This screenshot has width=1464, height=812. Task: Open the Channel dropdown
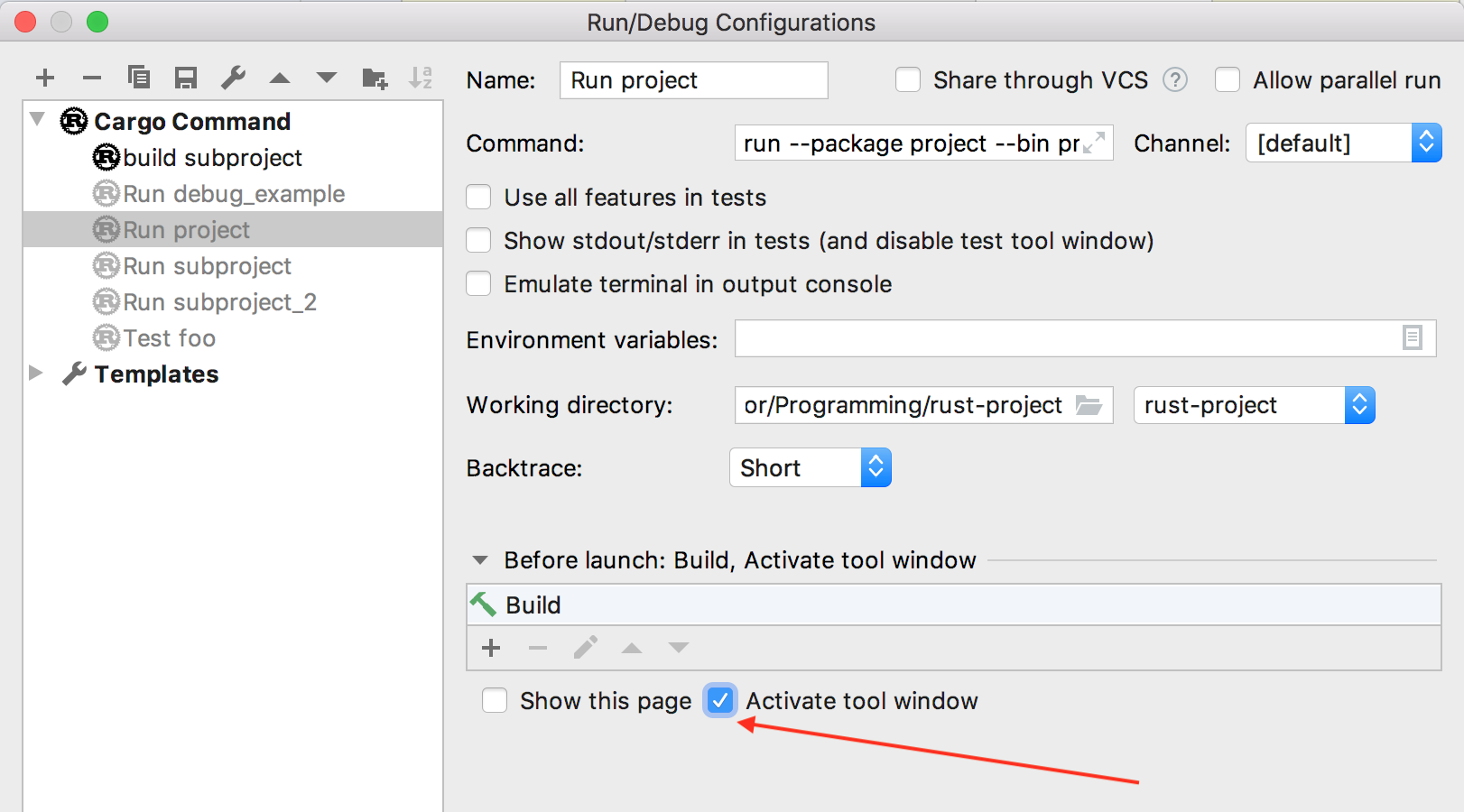(x=1426, y=143)
